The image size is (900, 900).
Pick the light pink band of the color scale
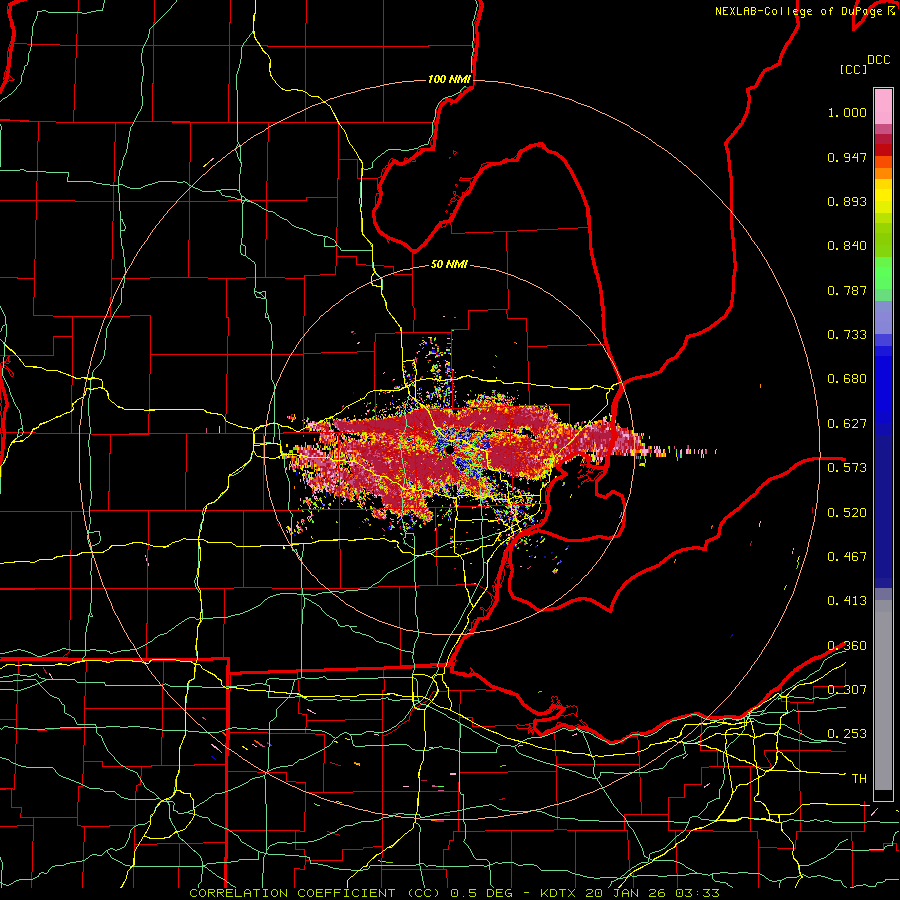883,107
